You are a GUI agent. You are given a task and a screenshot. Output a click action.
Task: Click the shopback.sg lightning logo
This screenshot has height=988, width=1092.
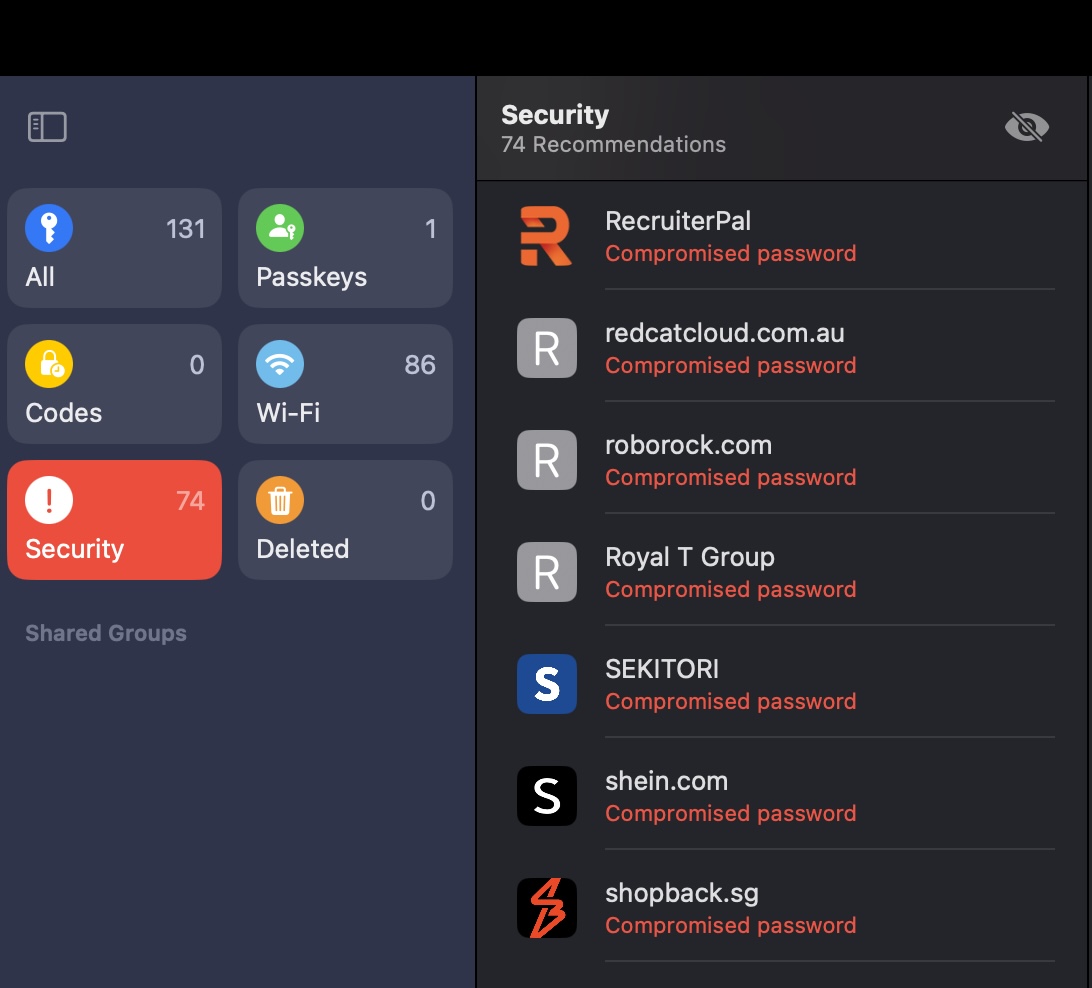click(x=546, y=908)
